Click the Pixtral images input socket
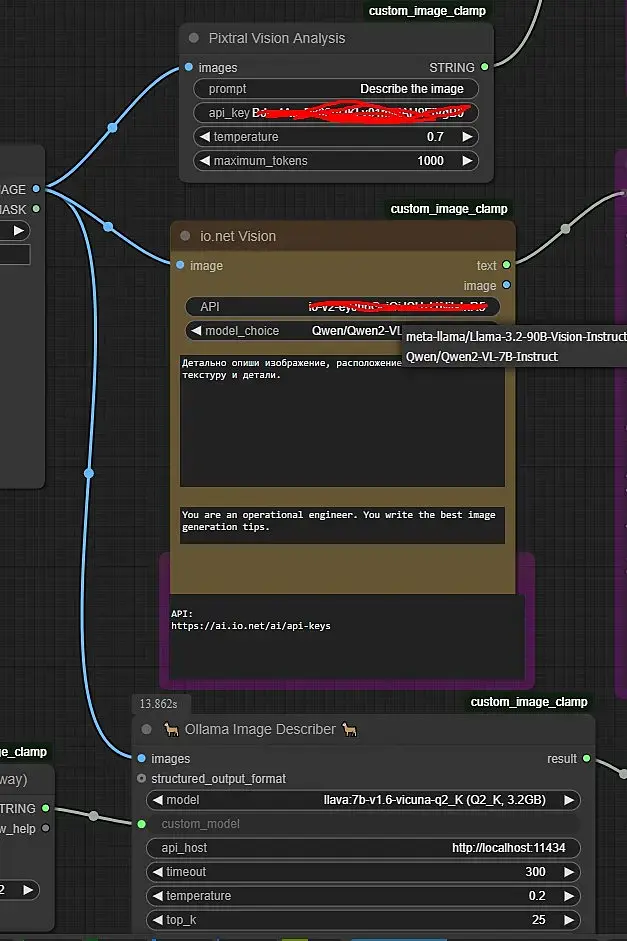The image size is (627, 941). click(x=188, y=68)
